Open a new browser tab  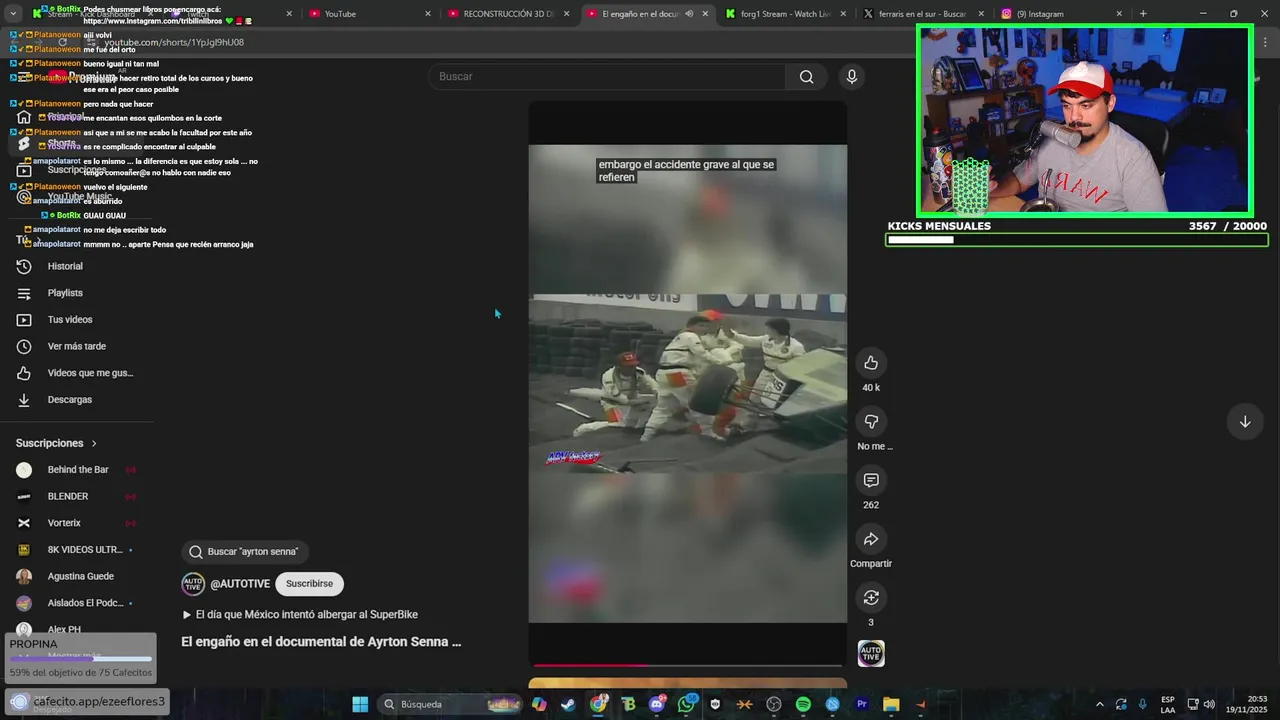[x=1143, y=14]
